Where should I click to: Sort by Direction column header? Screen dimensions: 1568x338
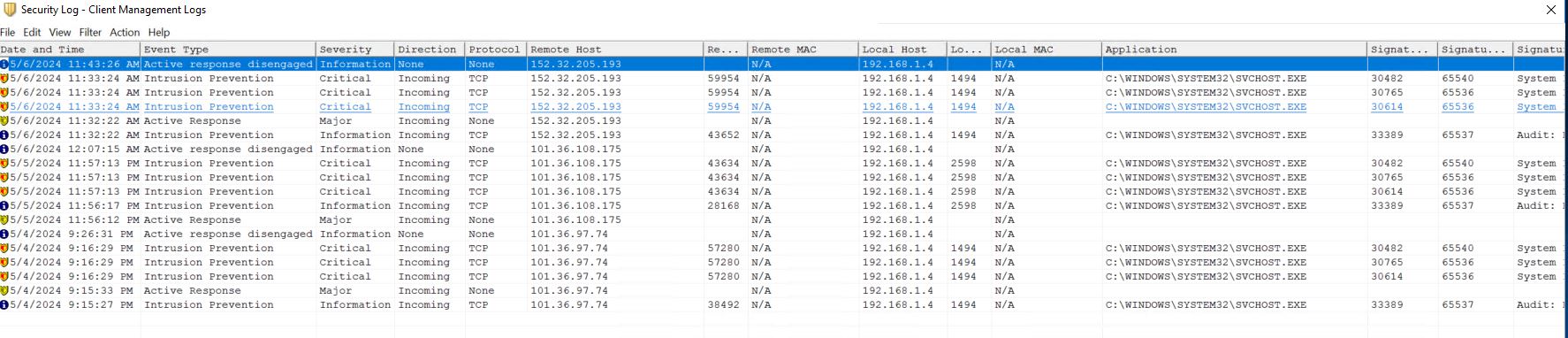[x=430, y=50]
